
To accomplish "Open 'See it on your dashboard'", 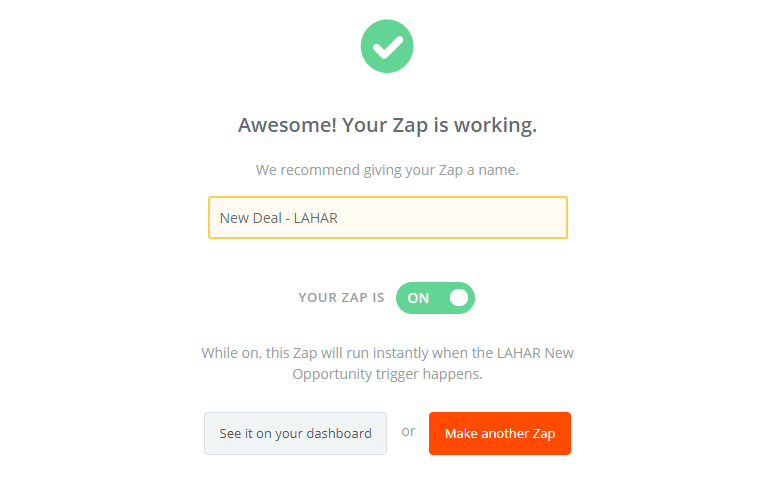I will 295,433.
